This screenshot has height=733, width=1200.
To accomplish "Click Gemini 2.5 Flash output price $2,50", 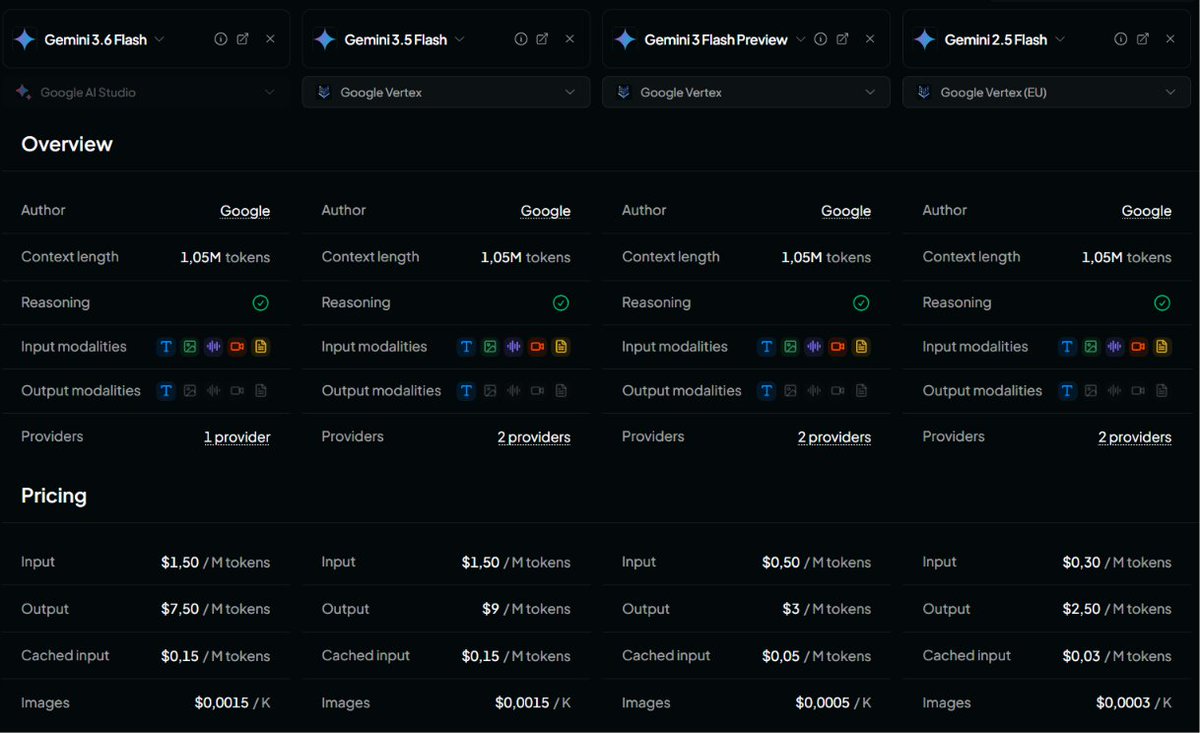I will 1082,609.
